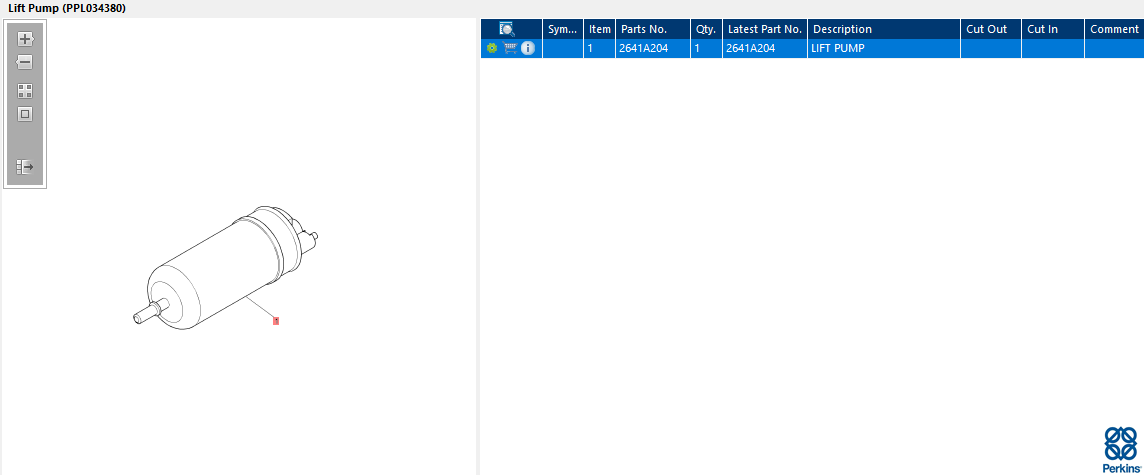Image resolution: width=1144 pixels, height=475 pixels.
Task: Select the LIFT PUMP description cell
Action: coord(884,49)
